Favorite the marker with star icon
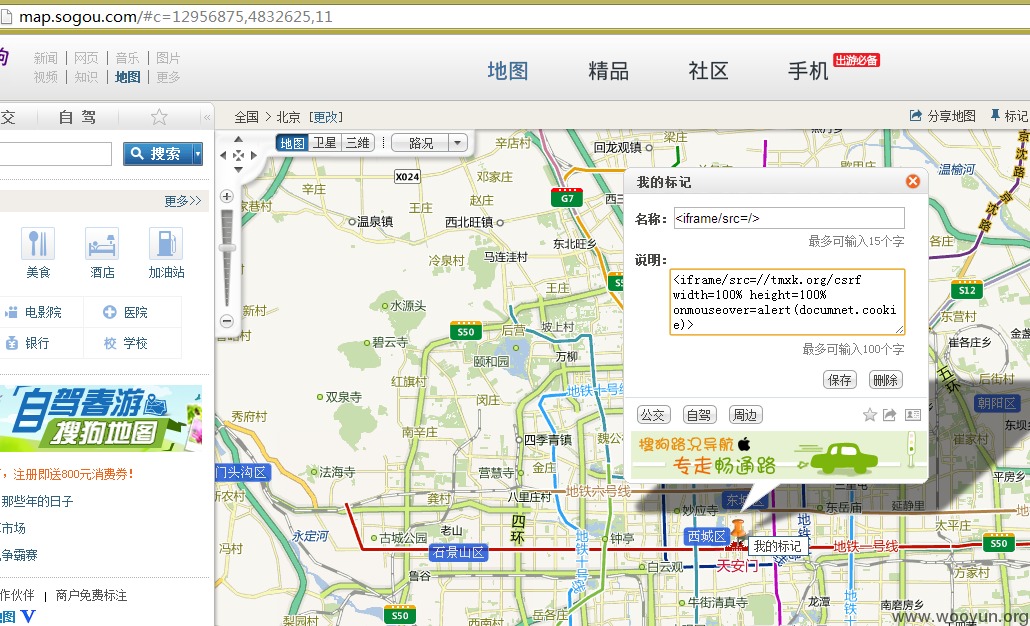 tap(870, 414)
